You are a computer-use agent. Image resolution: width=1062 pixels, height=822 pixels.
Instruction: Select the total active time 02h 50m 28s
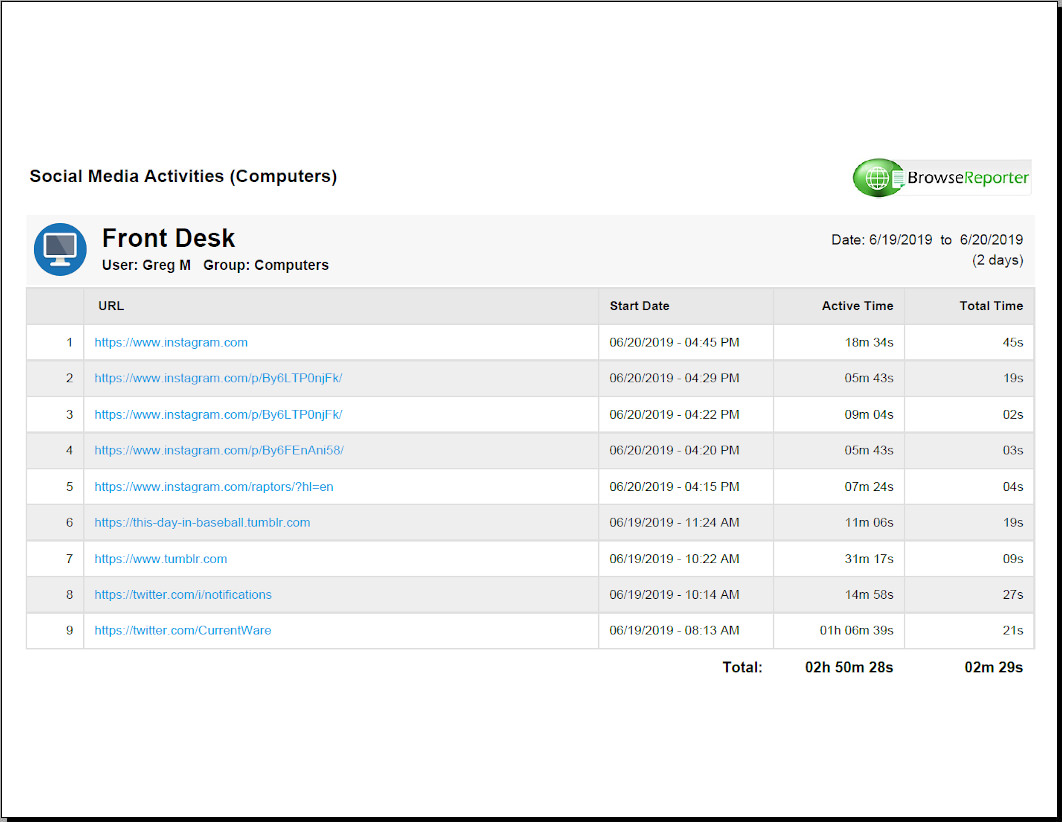coord(848,667)
